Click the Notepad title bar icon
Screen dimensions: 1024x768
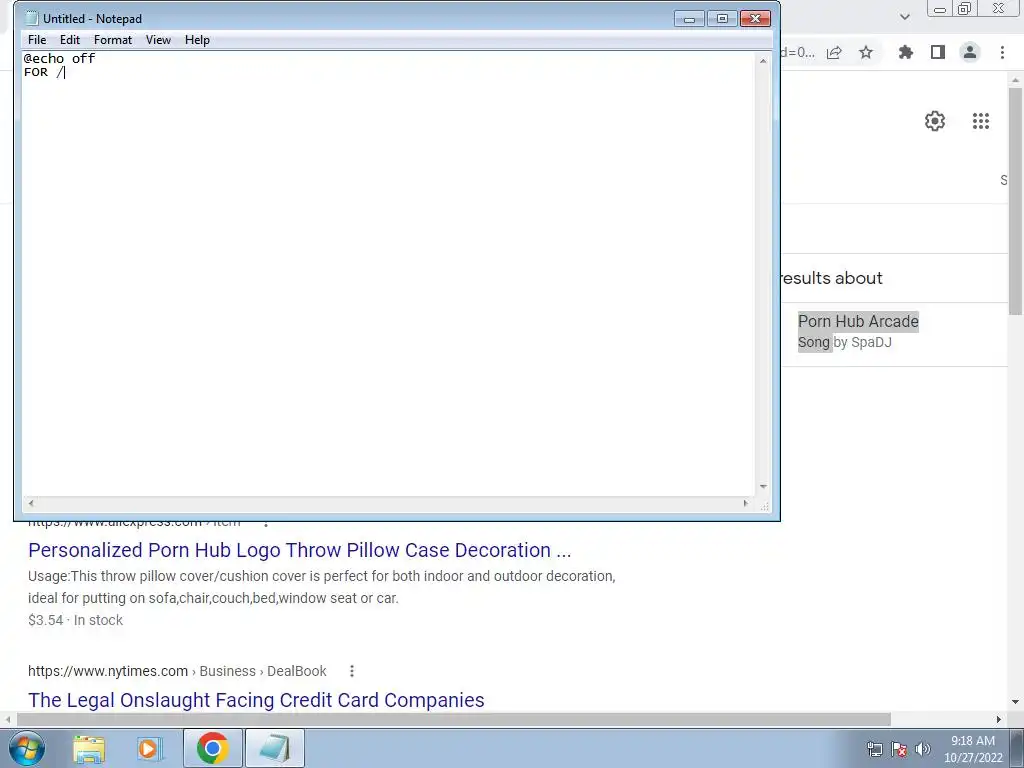tap(31, 18)
